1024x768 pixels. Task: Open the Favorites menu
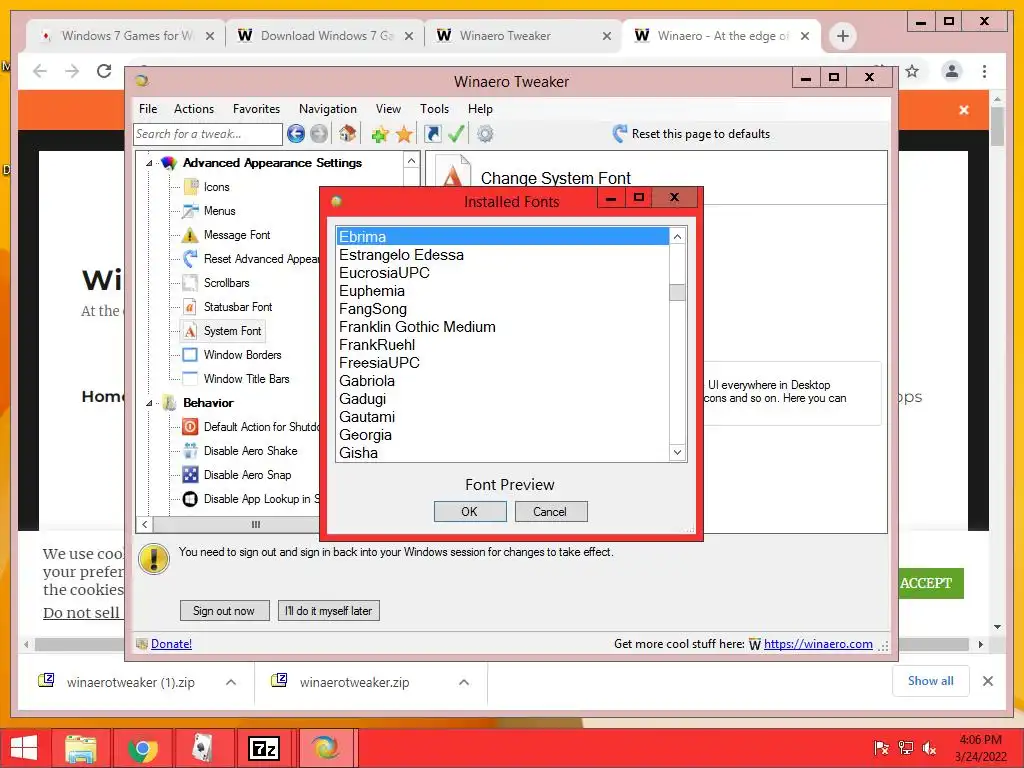click(x=257, y=109)
